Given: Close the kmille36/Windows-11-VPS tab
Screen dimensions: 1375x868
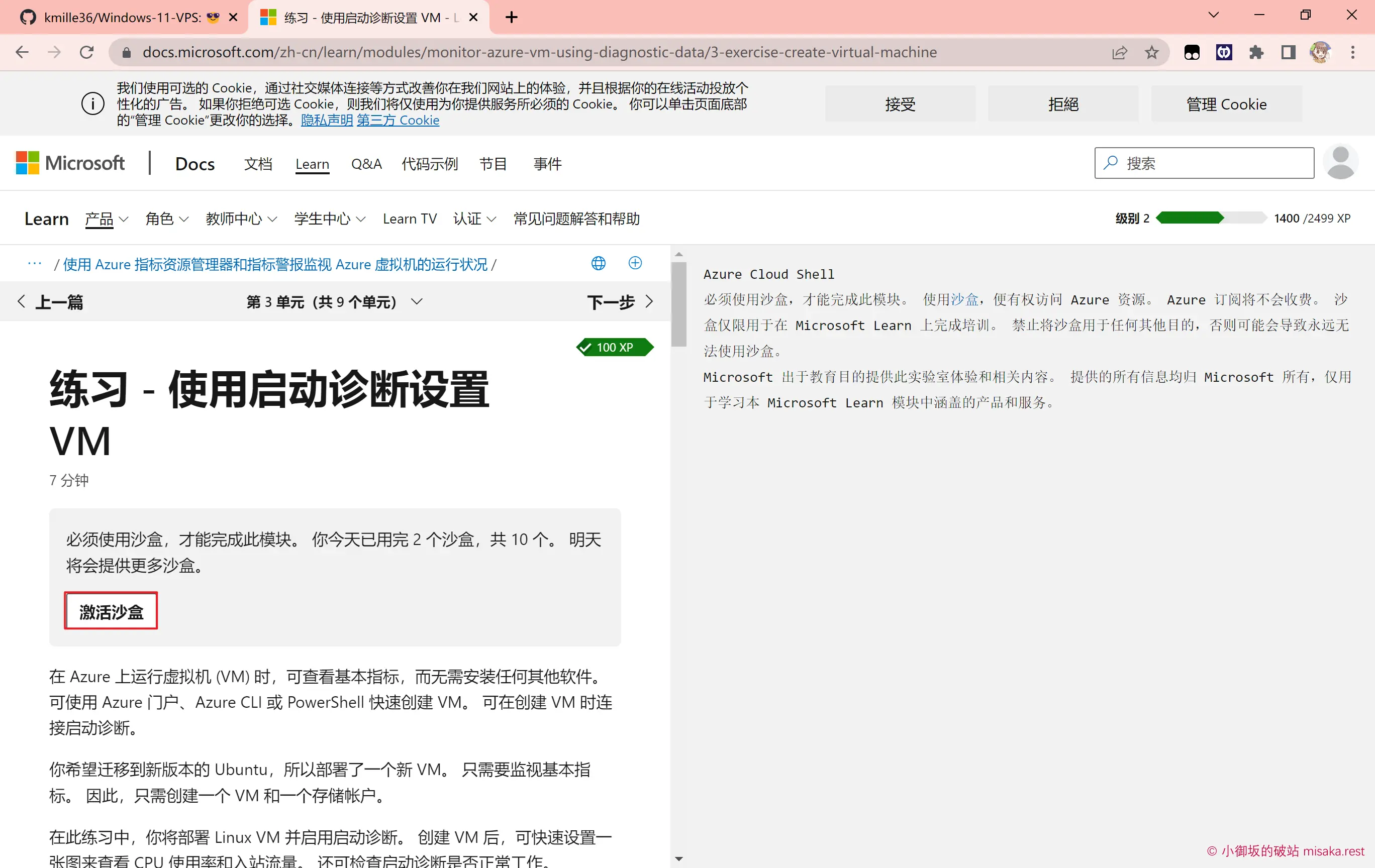Looking at the screenshot, I should pos(233,17).
